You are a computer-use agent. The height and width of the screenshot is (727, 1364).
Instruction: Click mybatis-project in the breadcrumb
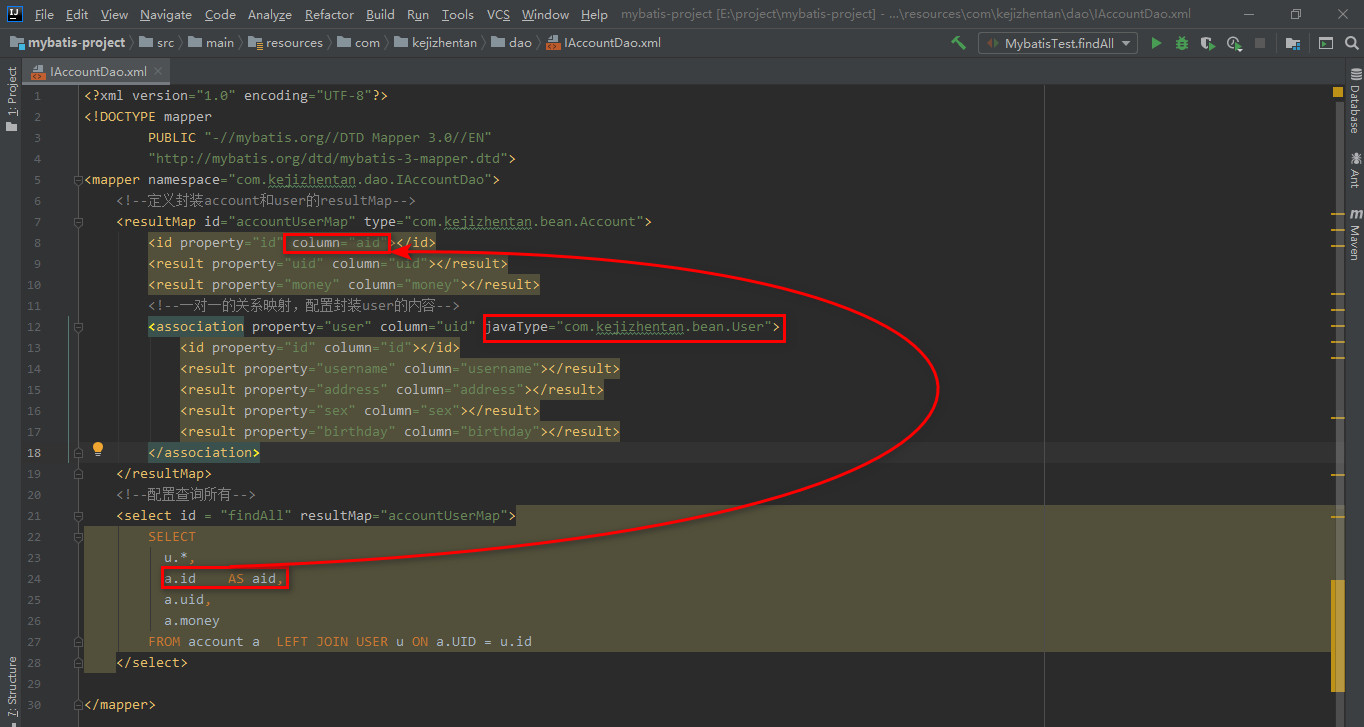point(67,43)
